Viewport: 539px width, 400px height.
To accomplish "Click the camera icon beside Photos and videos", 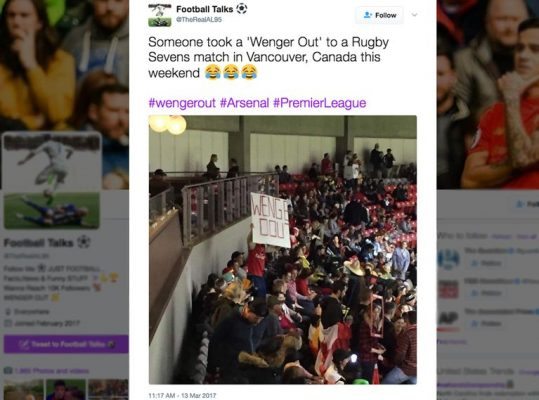I will point(8,370).
